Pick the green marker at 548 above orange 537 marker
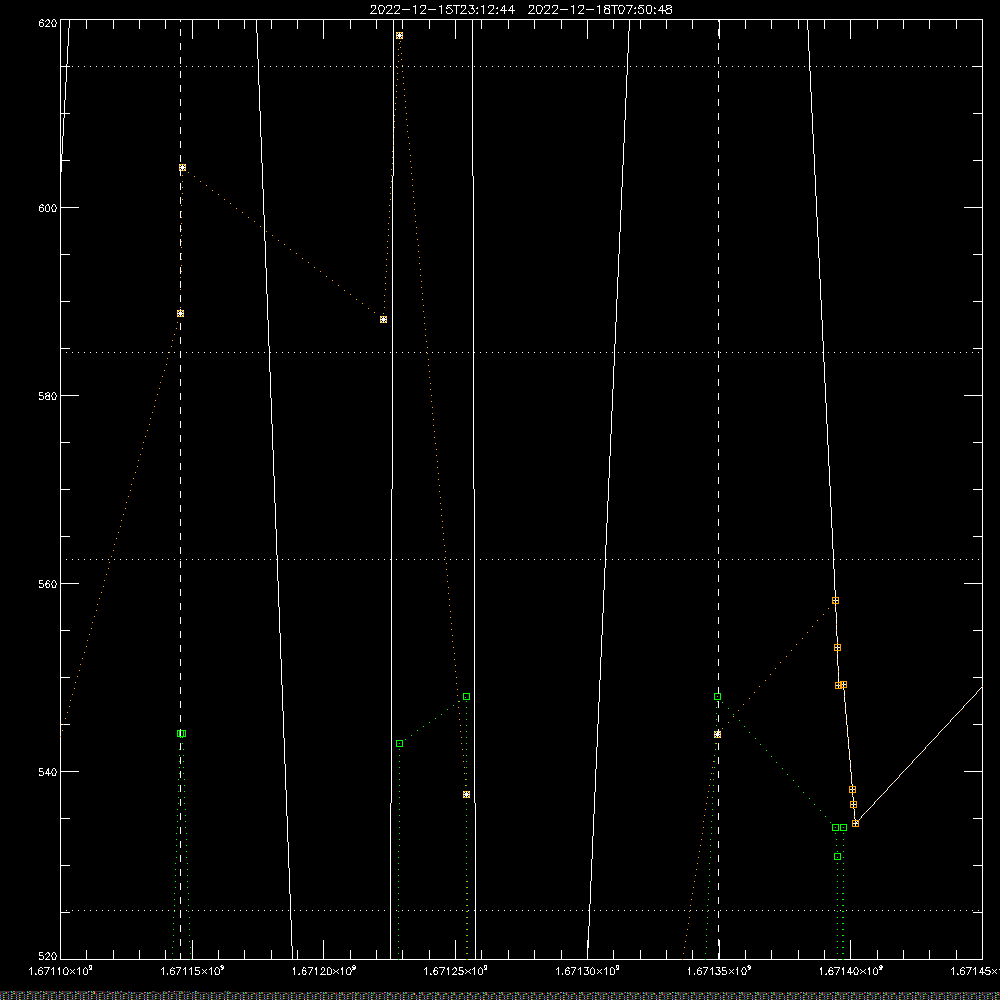This screenshot has height=1000, width=1000. [x=466, y=696]
